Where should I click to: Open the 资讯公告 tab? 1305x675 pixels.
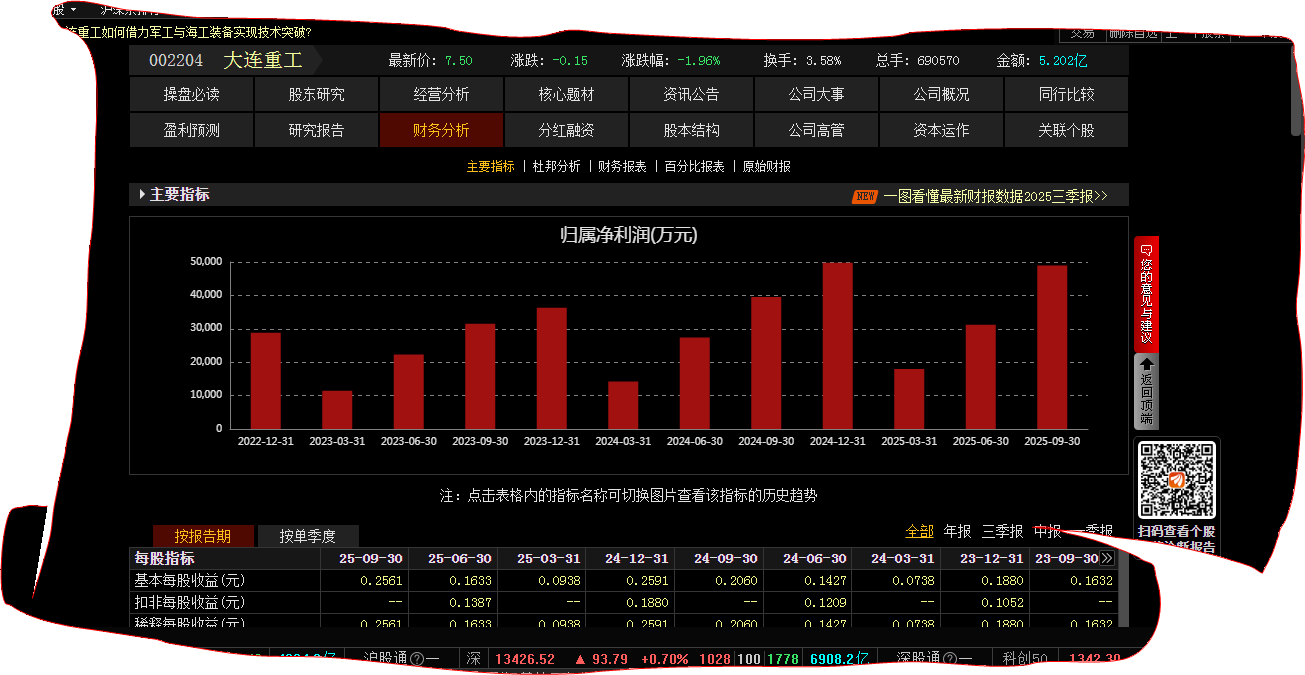tap(691, 94)
